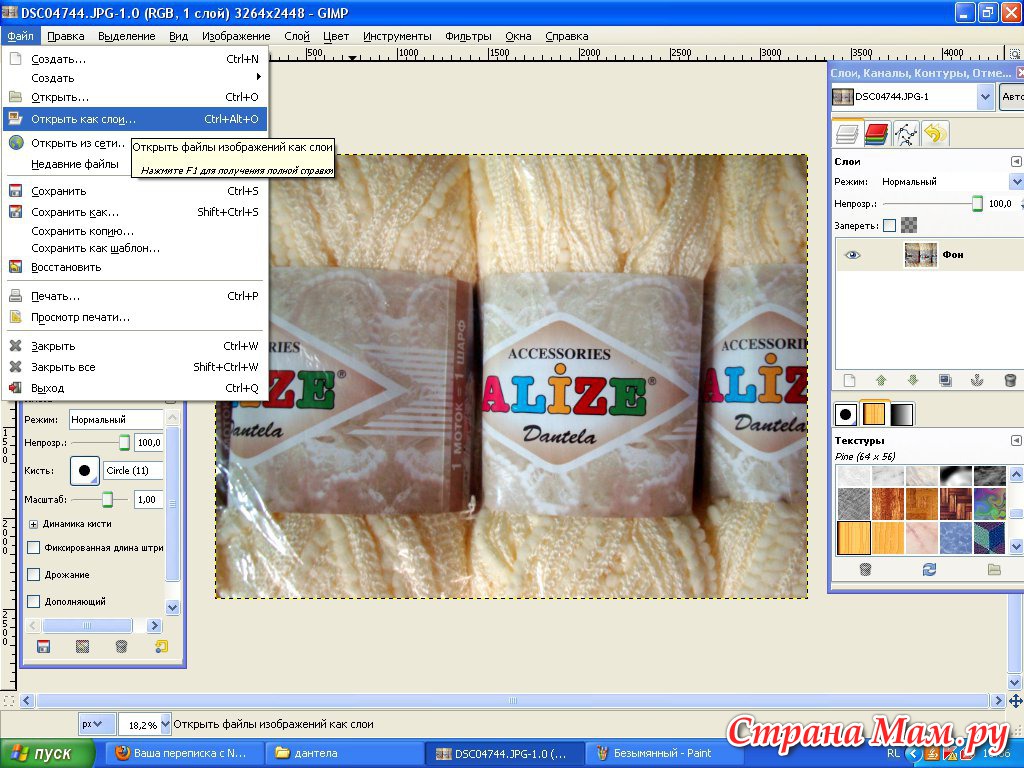Click the layer opacity 100,0 field

(x=1000, y=204)
